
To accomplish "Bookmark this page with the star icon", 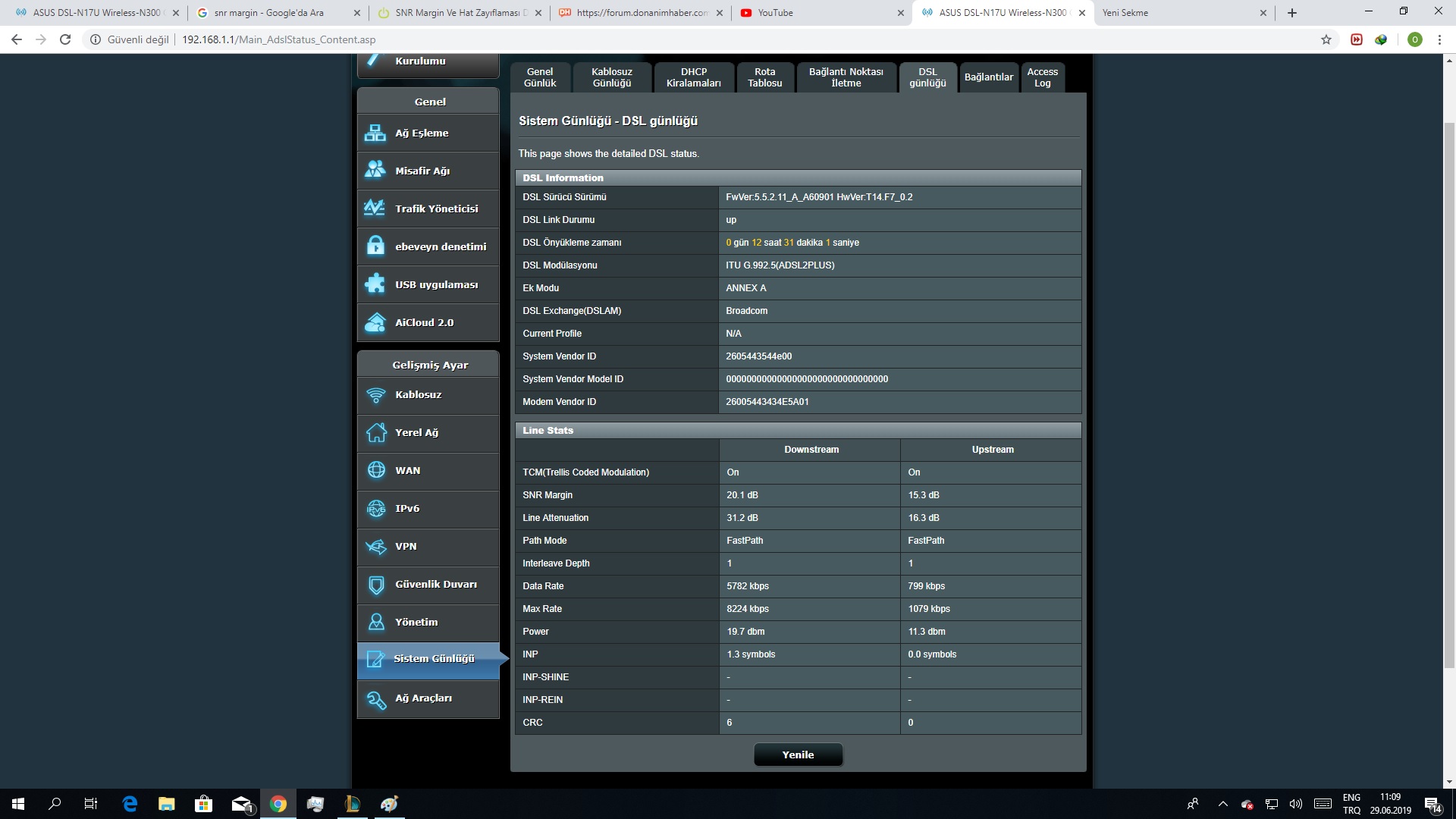I will pos(1326,39).
